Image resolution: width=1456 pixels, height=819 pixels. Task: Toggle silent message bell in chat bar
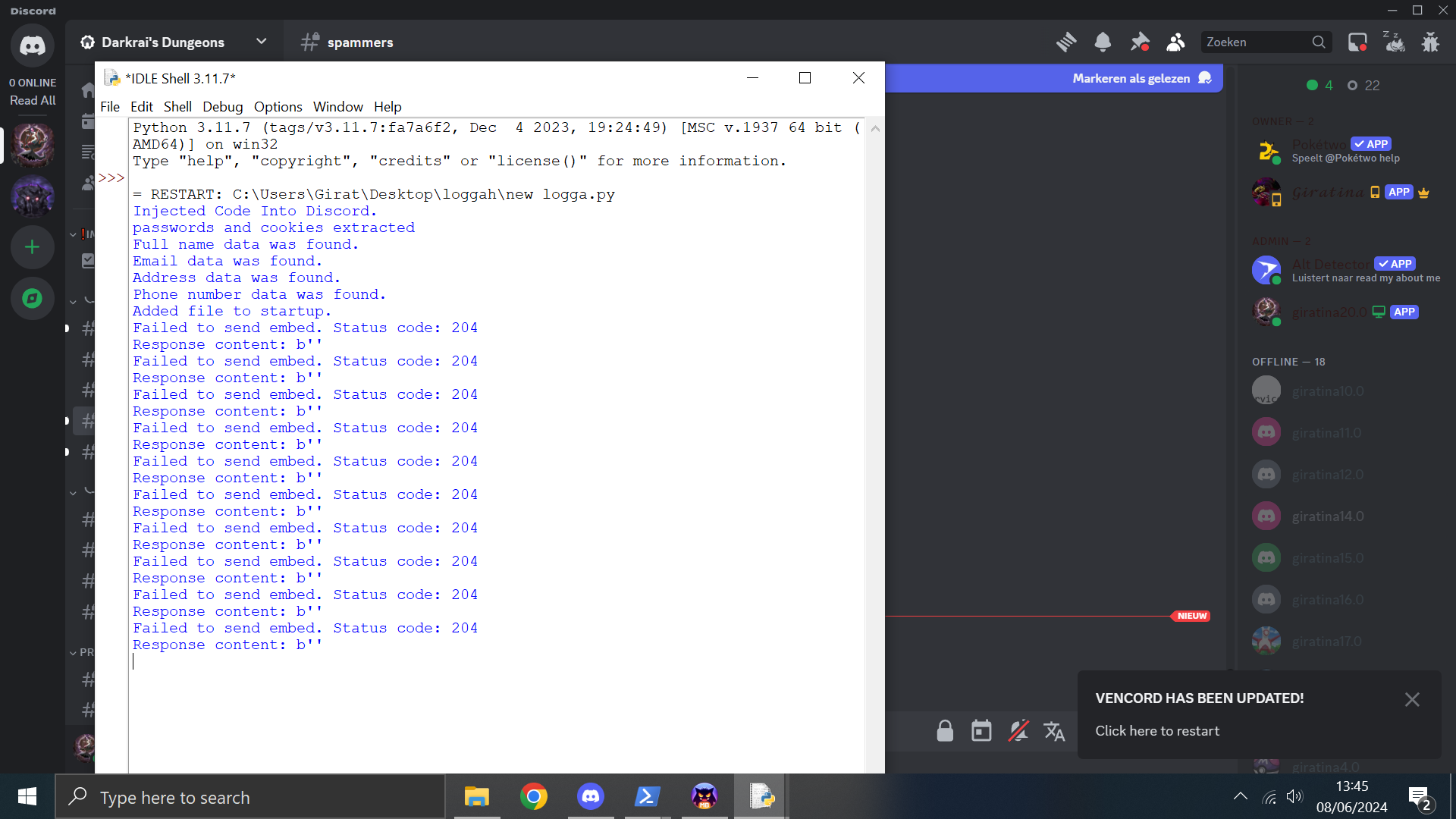(x=1018, y=731)
